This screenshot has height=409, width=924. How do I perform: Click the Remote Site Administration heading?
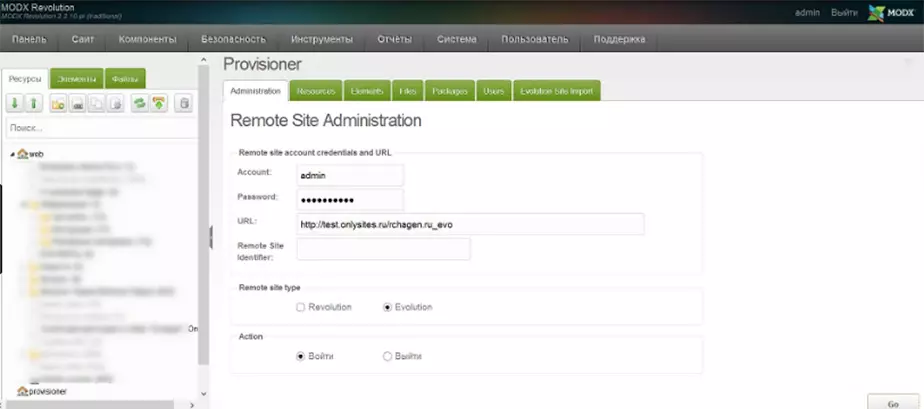tap(326, 120)
